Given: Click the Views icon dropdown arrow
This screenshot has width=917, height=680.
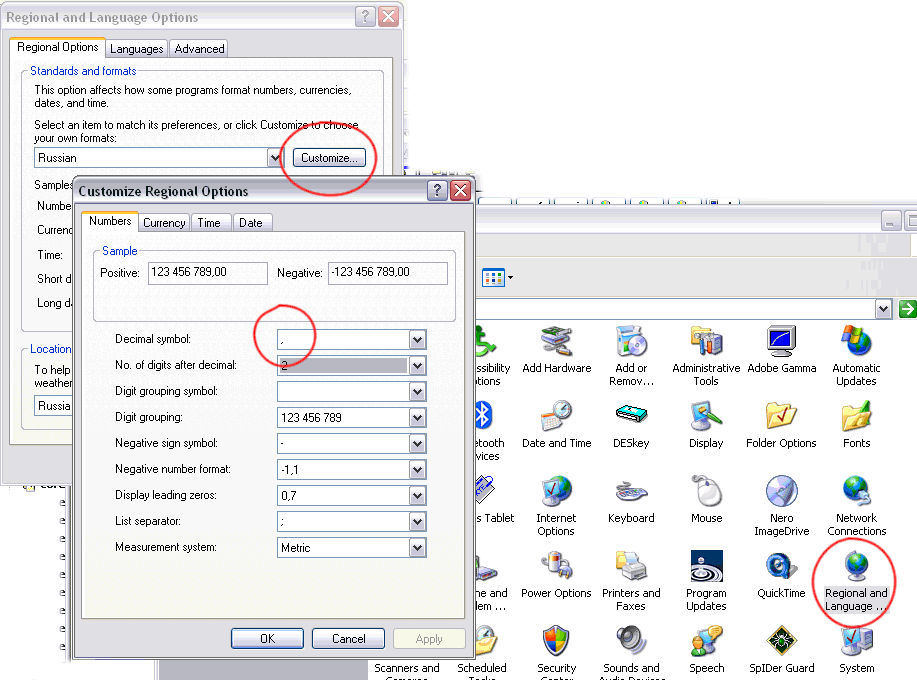Looking at the screenshot, I should (x=511, y=278).
